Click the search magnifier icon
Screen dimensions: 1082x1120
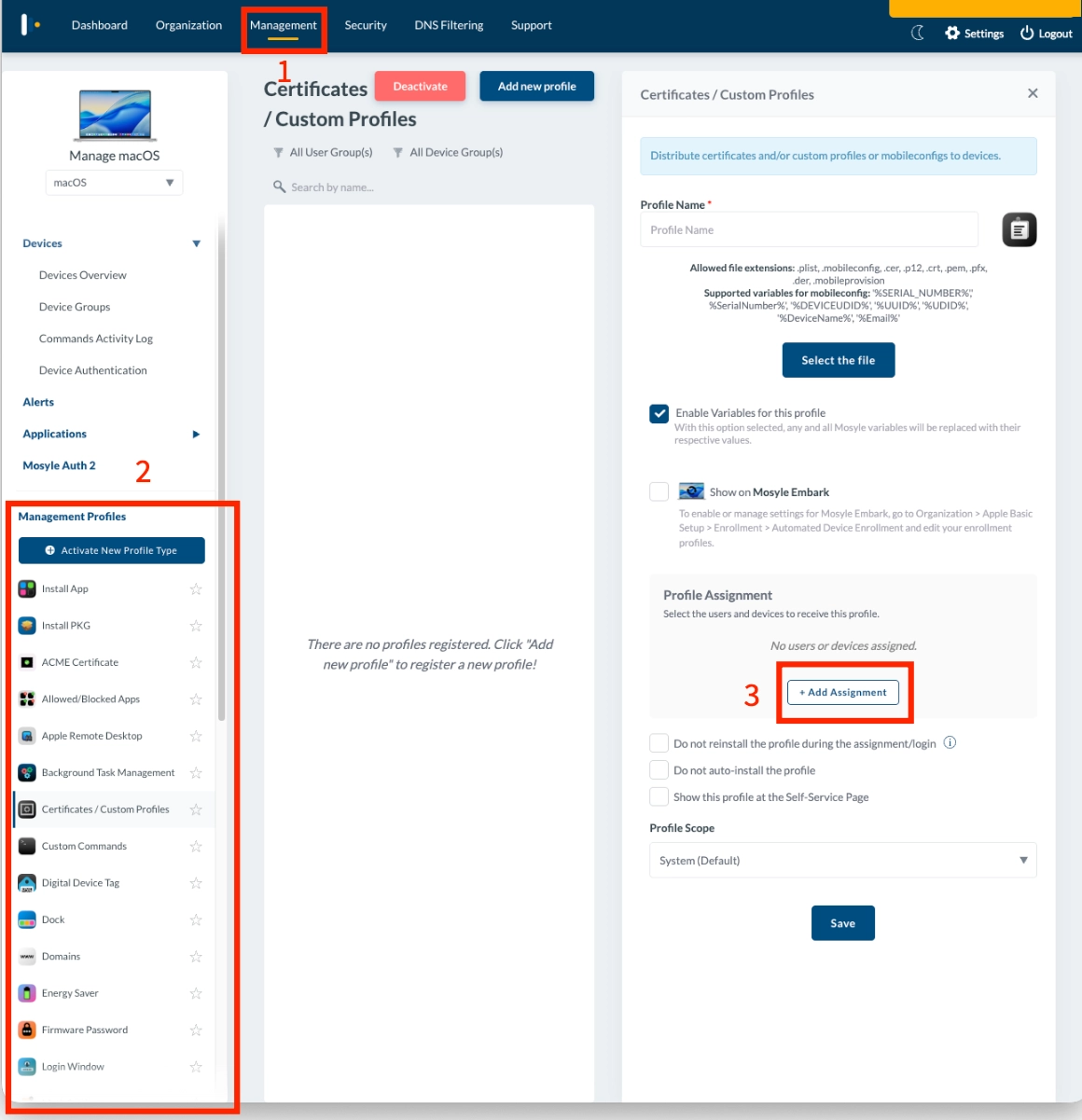tap(279, 187)
